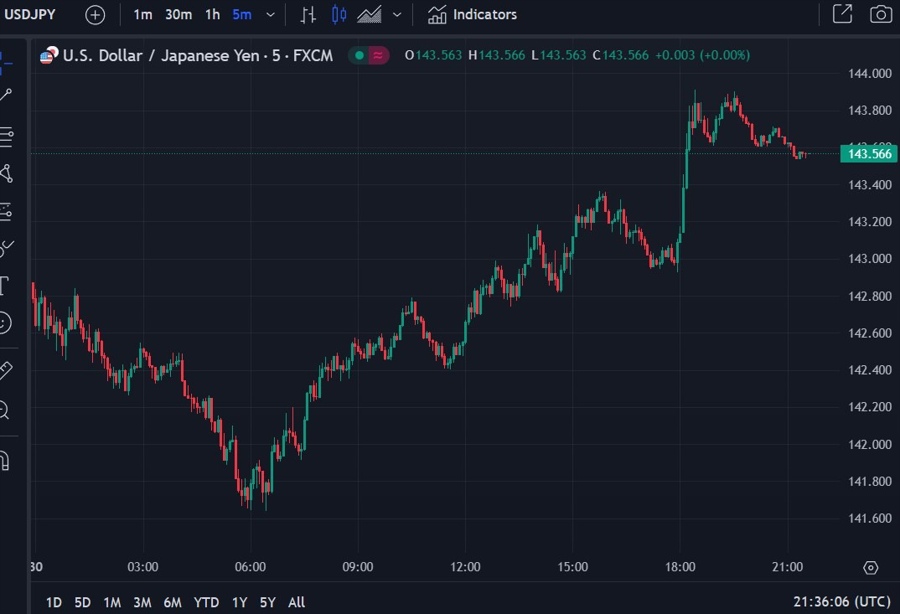Click the +0.003 (+0.00%) change value
The image size is (900, 614).
click(x=703, y=56)
